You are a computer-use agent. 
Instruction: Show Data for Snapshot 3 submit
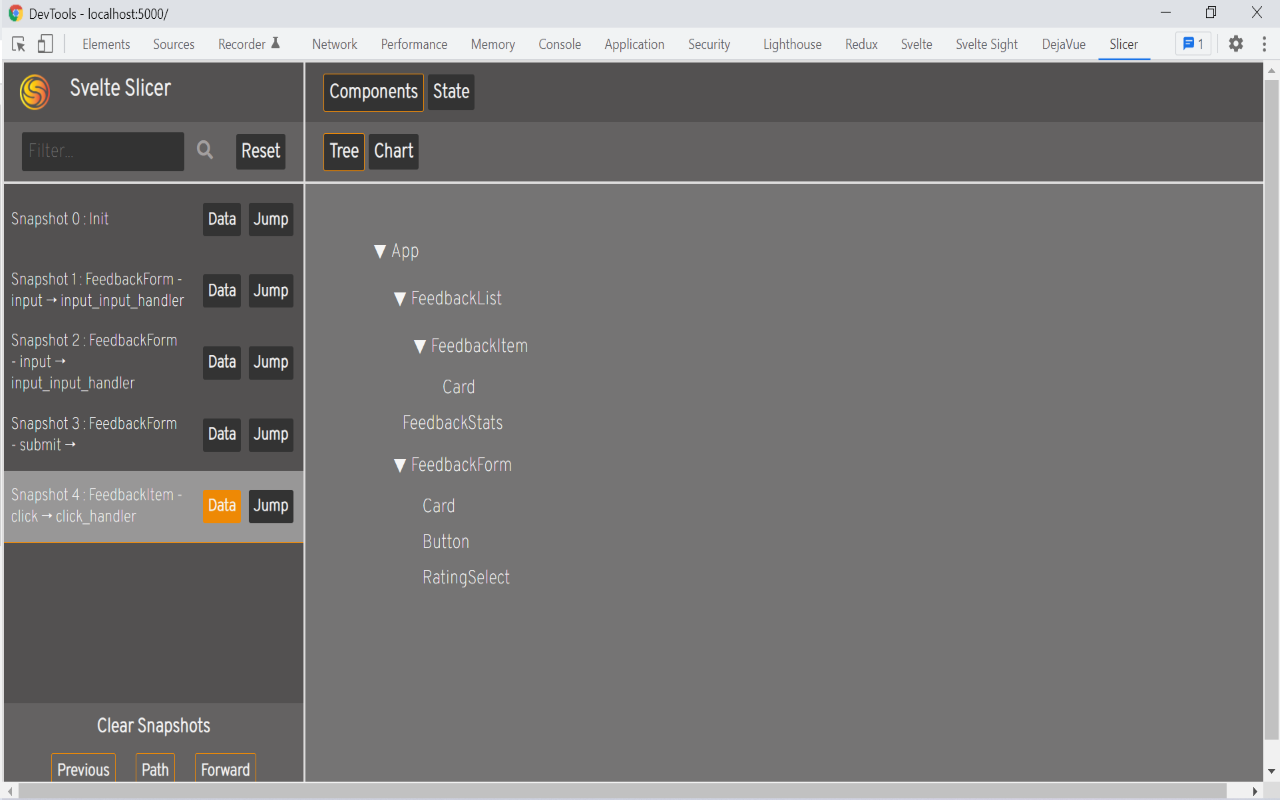pos(222,434)
